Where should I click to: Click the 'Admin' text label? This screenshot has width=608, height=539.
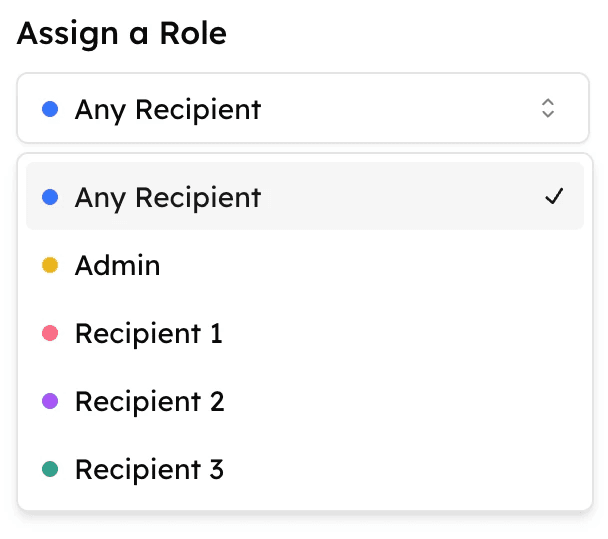pyautogui.click(x=117, y=265)
